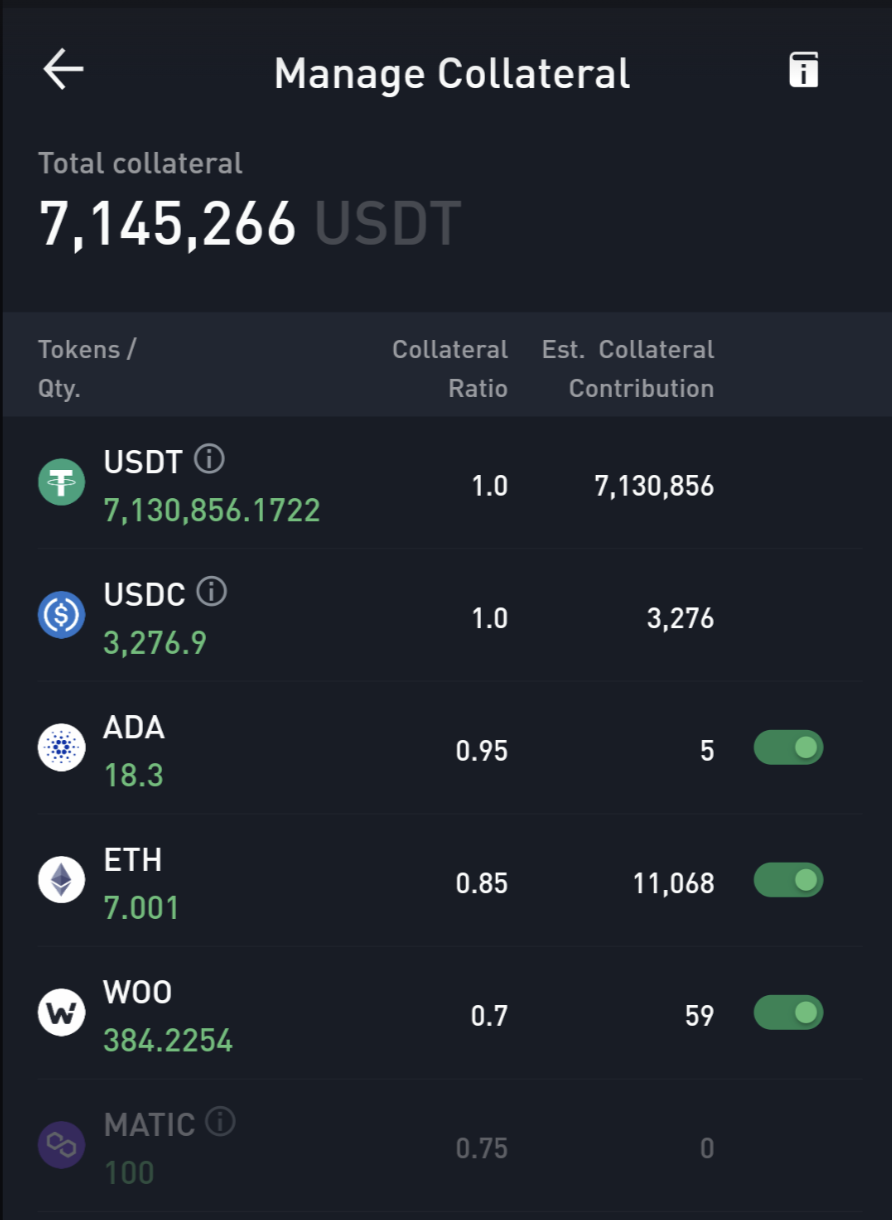Select the purple MATIC token icon
This screenshot has height=1220, width=892.
click(x=61, y=1145)
